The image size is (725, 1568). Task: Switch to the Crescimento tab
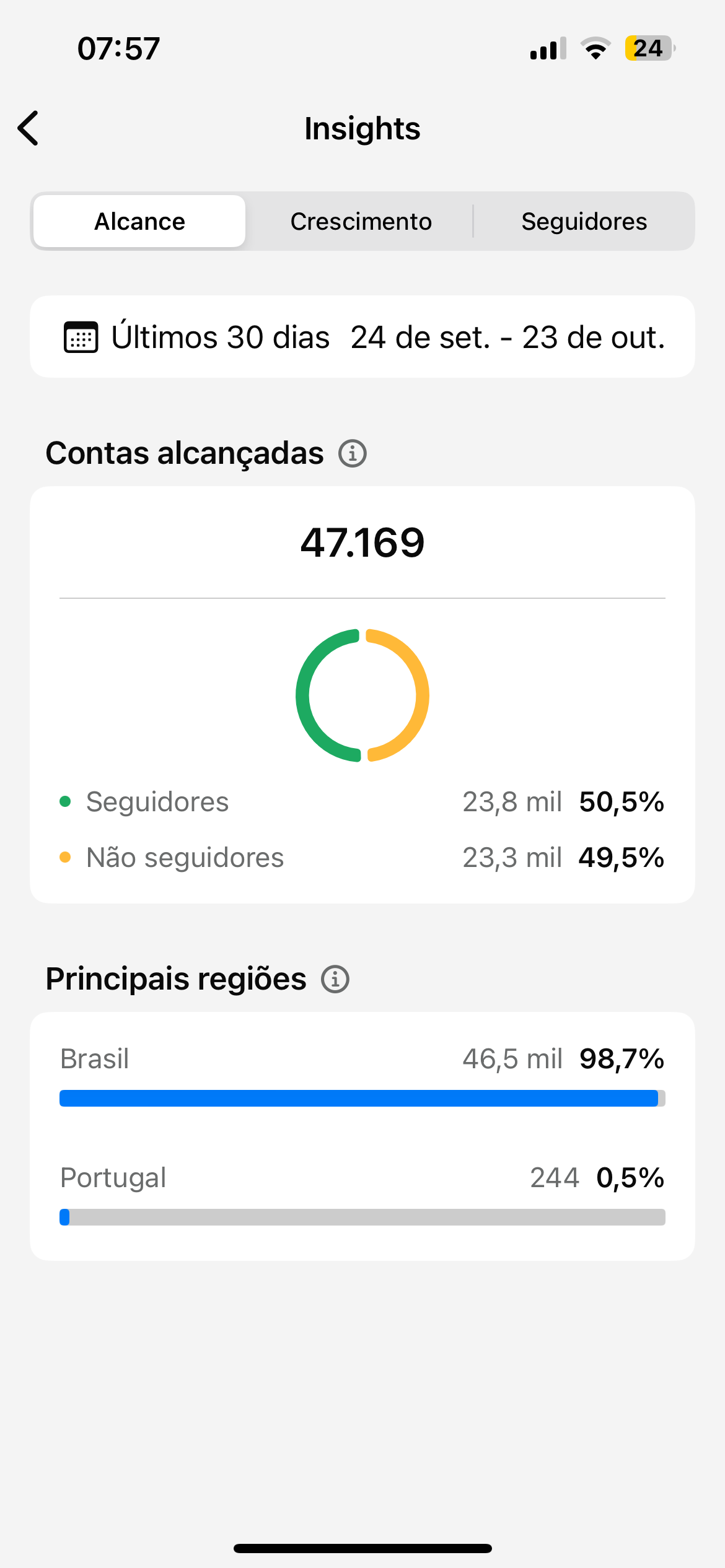tap(361, 221)
